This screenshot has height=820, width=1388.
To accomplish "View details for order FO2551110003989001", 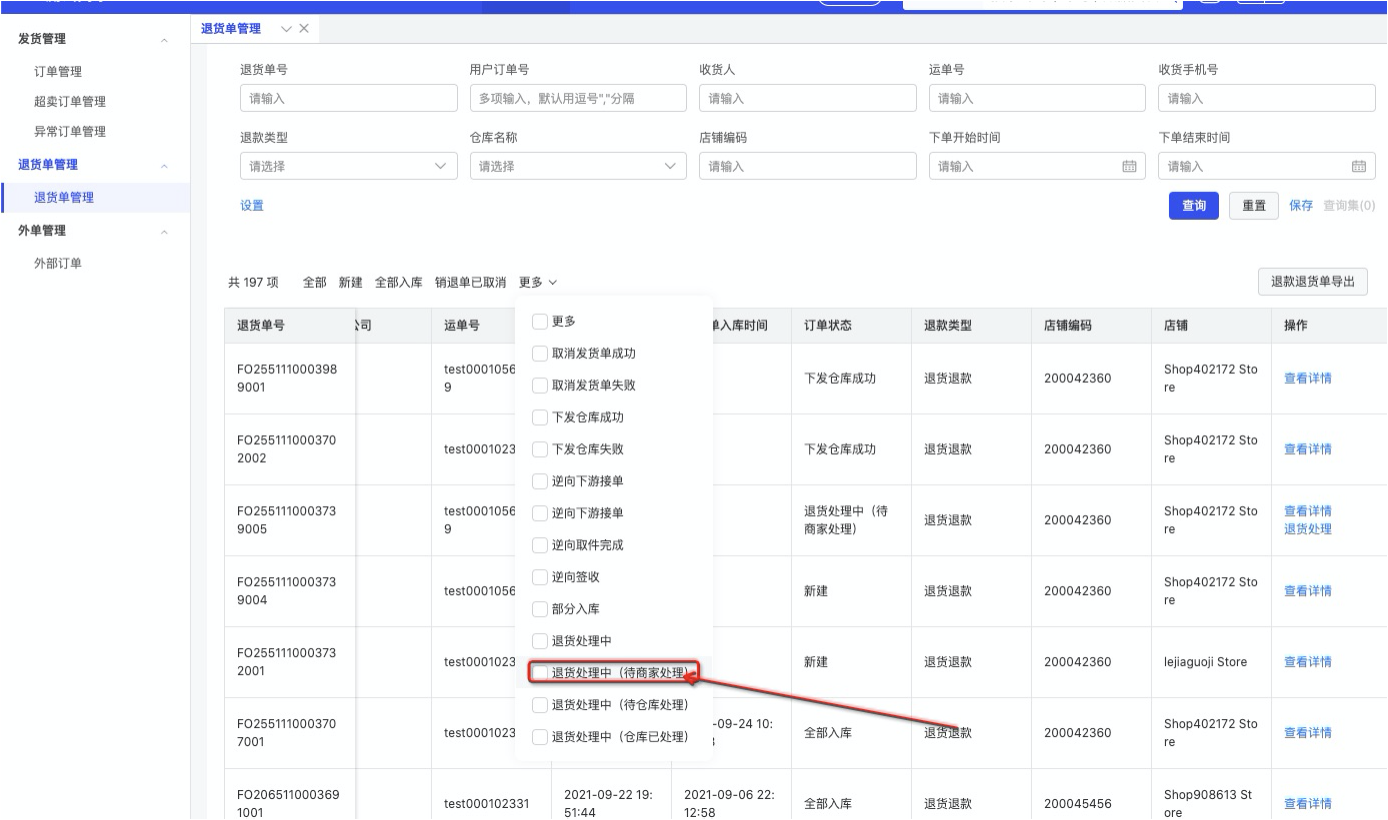I will [1308, 379].
